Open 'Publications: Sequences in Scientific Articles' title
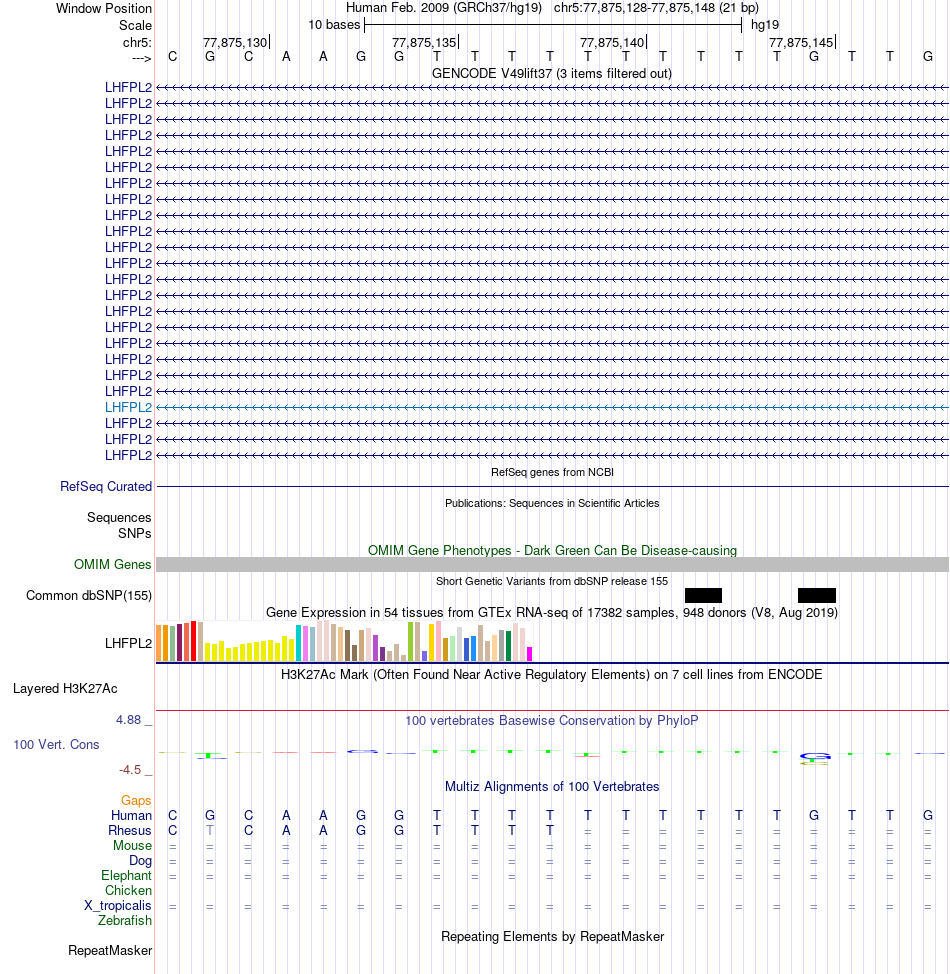 click(552, 503)
